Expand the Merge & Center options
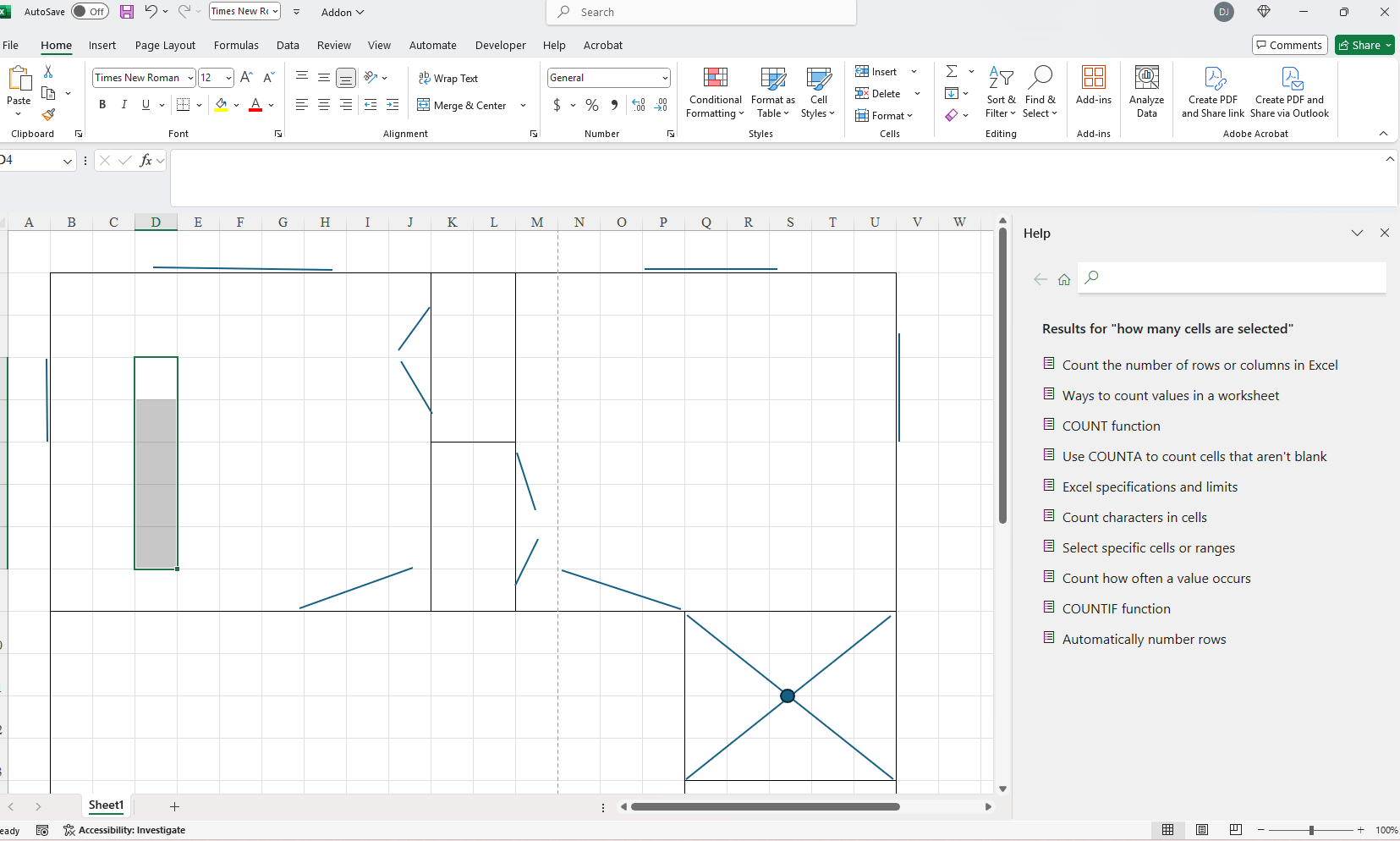 click(x=523, y=105)
